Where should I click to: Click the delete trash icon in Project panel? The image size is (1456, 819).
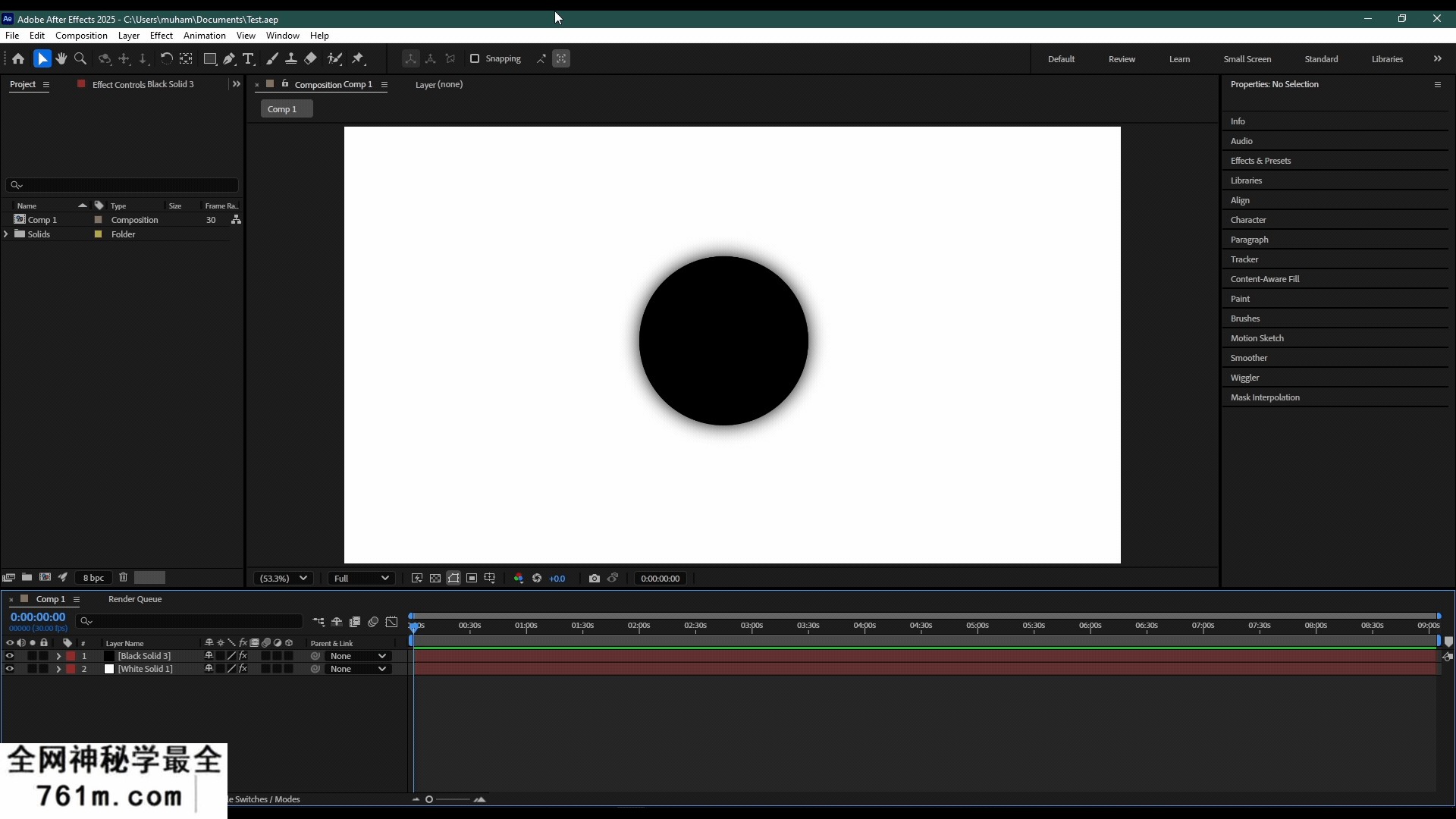click(x=123, y=577)
